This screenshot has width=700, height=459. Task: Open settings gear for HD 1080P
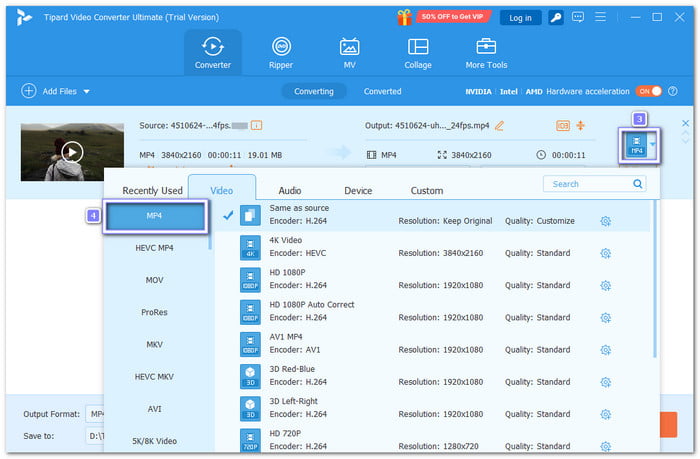(x=605, y=285)
